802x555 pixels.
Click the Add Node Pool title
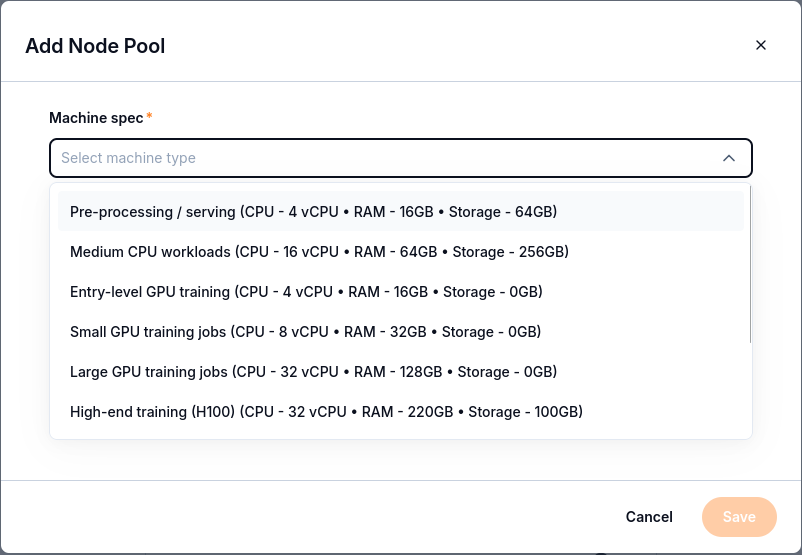95,46
